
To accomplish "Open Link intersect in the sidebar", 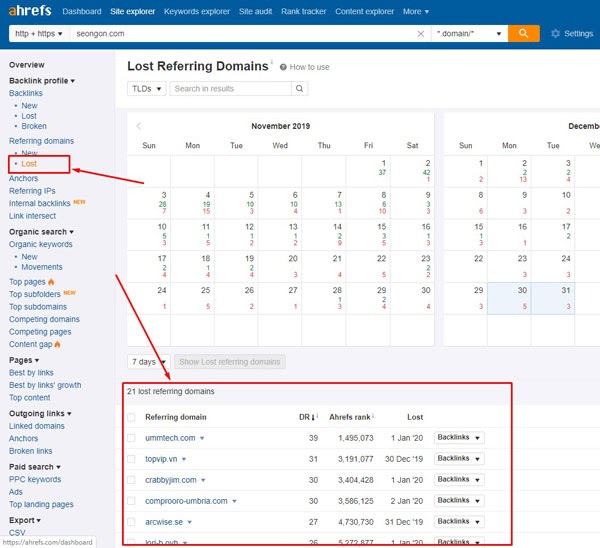I will (33, 216).
